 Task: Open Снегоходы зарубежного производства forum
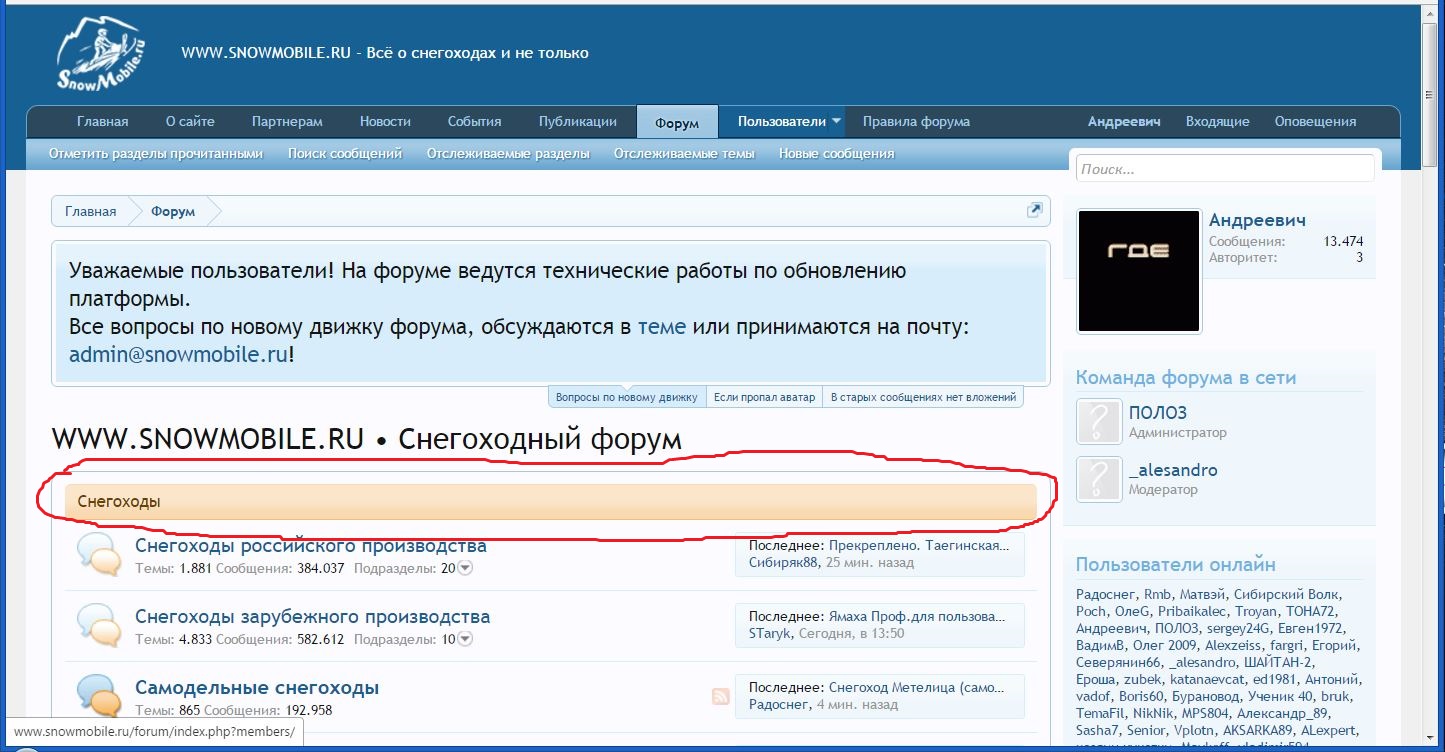coord(313,617)
